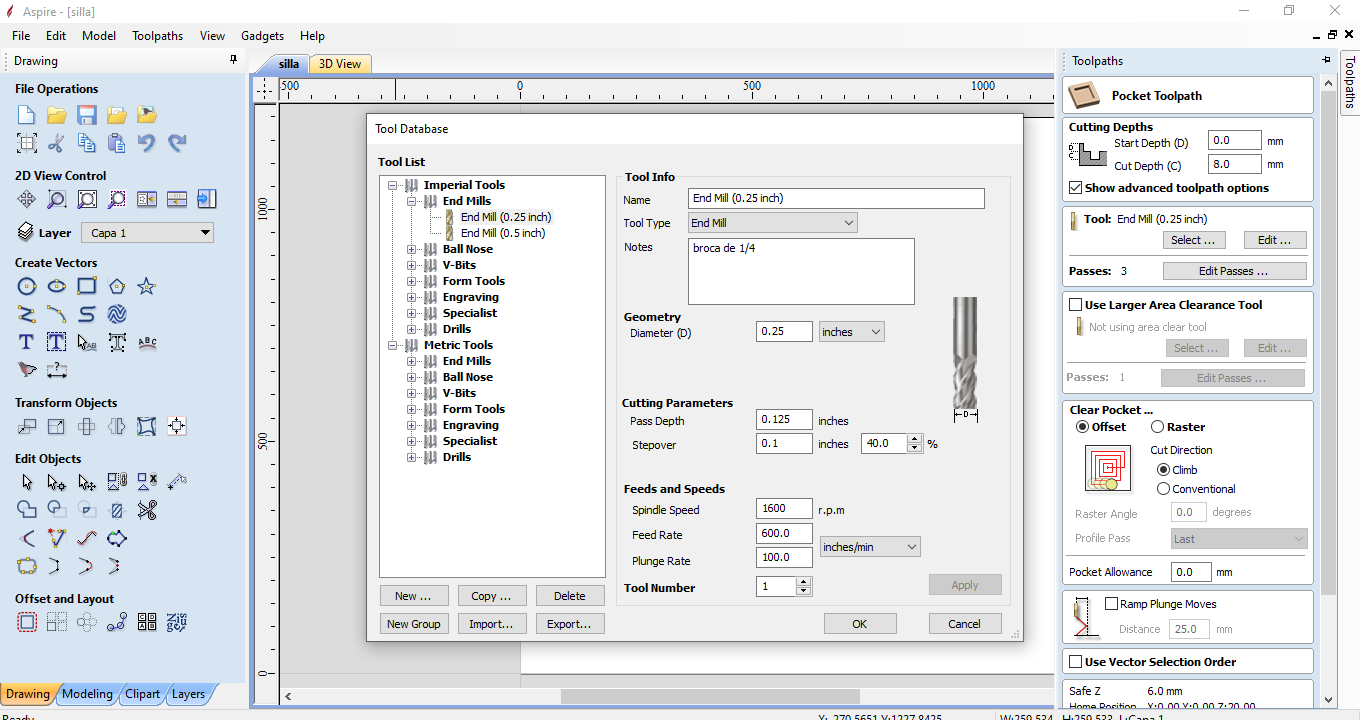1360x720 pixels.
Task: Switch to the Modeling tab
Action: [88, 694]
